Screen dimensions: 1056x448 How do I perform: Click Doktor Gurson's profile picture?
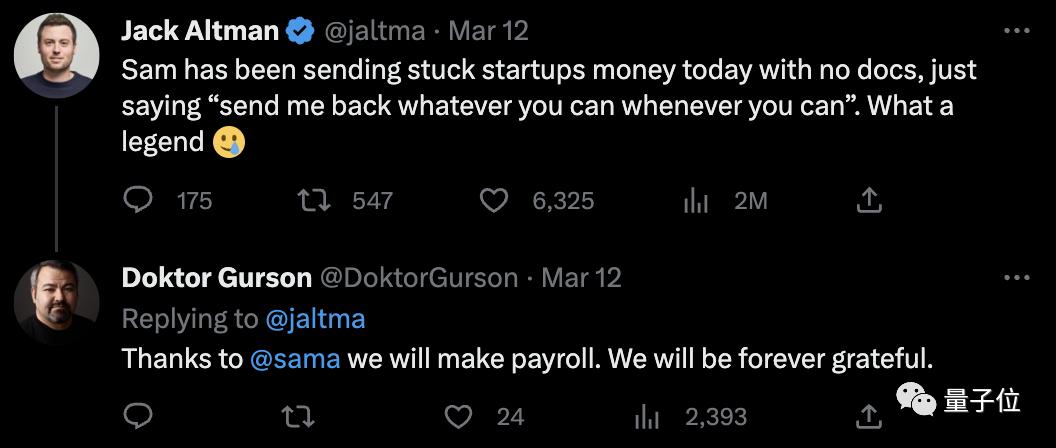click(x=57, y=302)
